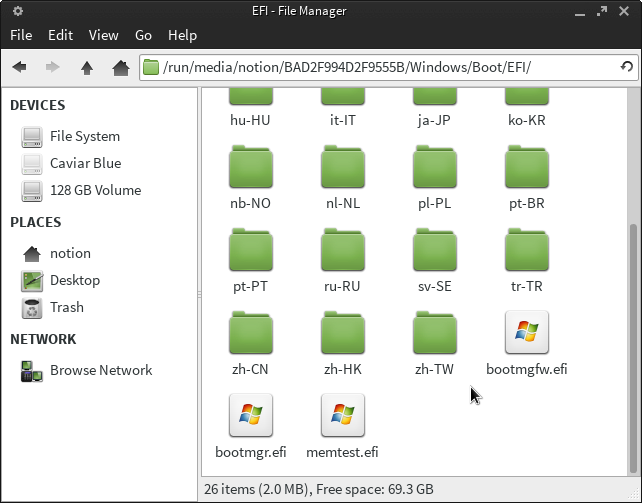Open the View menu
This screenshot has height=503, width=642.
103,35
